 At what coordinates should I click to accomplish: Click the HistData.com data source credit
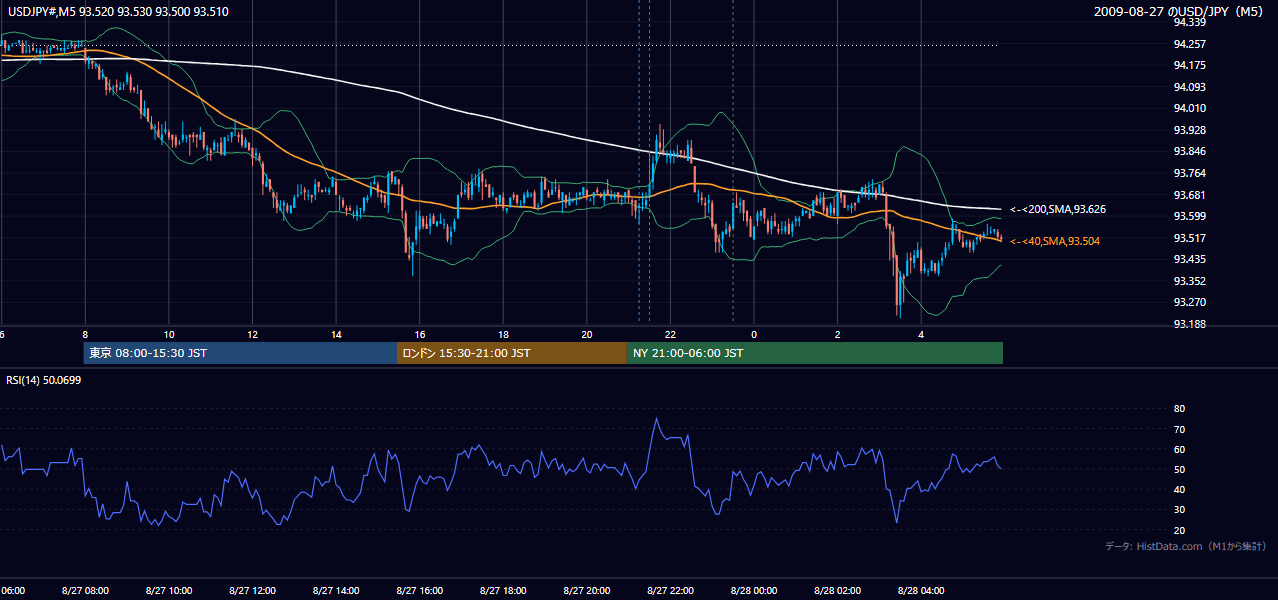[x=1186, y=547]
